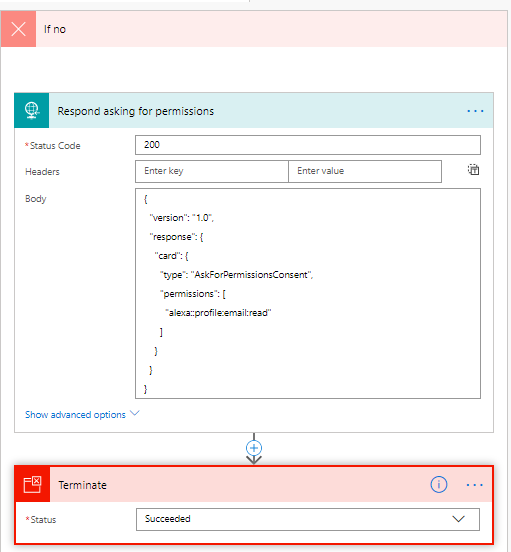Click the header switch-to-text-mode icon
This screenshot has height=552, width=511.
click(x=473, y=170)
